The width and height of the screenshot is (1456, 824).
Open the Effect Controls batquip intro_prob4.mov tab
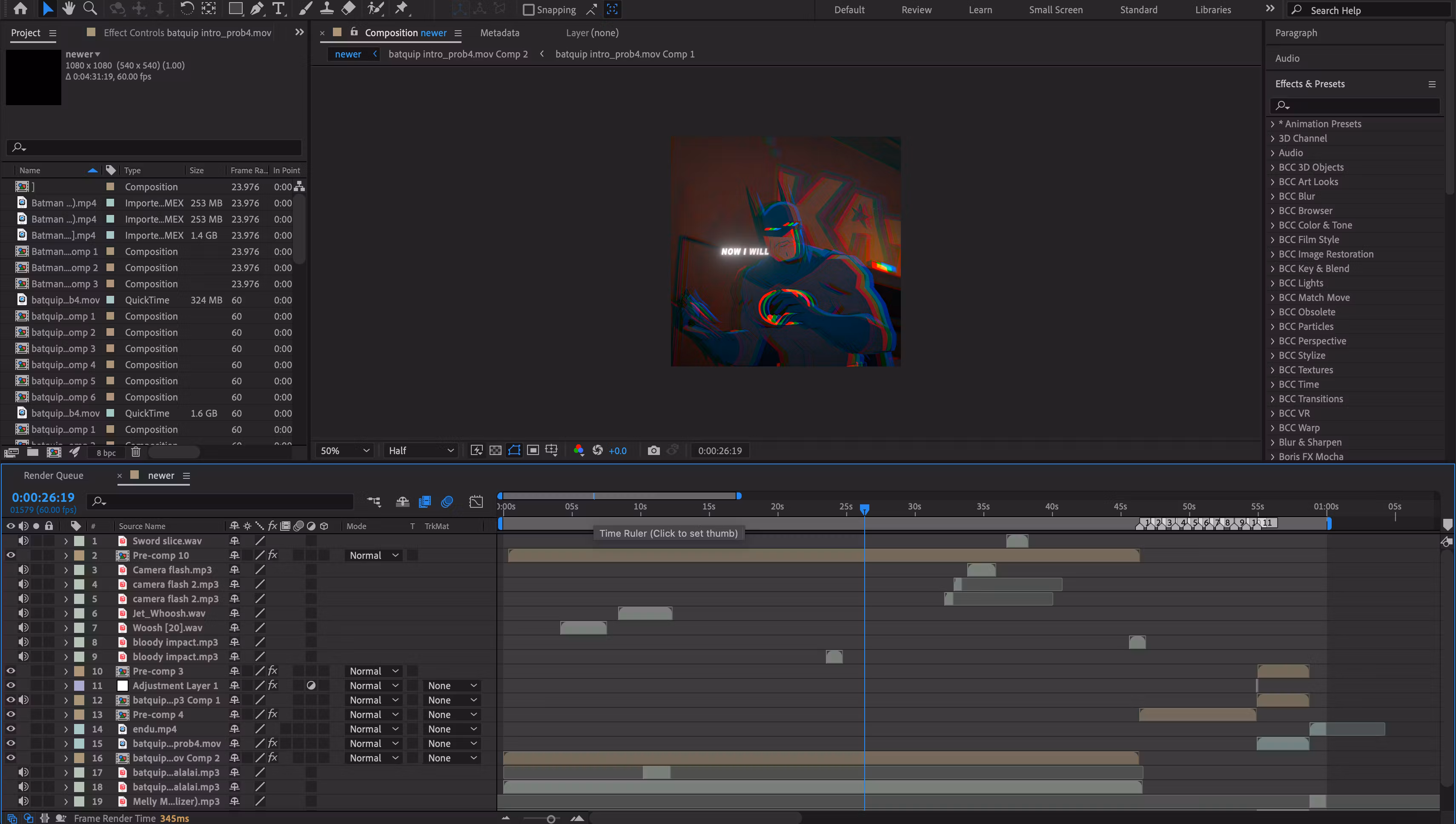pyautogui.click(x=187, y=33)
